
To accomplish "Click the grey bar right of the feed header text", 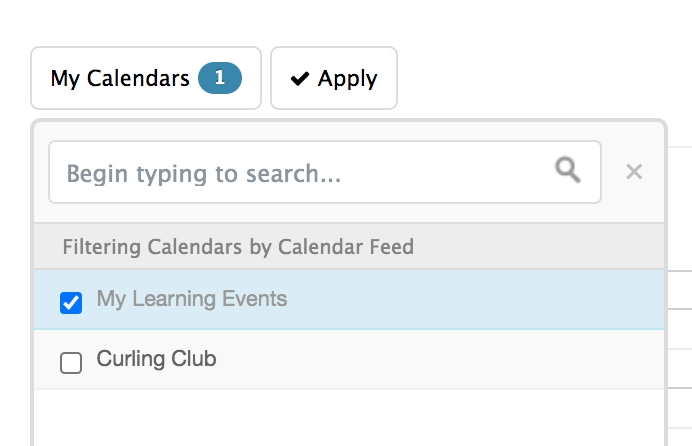I will (x=540, y=246).
